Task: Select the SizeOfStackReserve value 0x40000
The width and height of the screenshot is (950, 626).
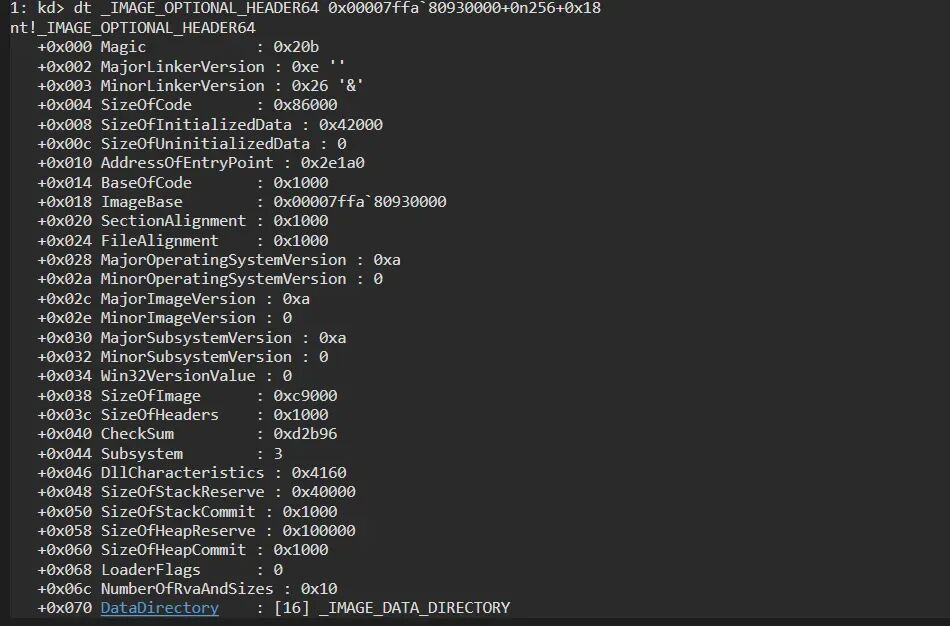Action: [x=324, y=492]
